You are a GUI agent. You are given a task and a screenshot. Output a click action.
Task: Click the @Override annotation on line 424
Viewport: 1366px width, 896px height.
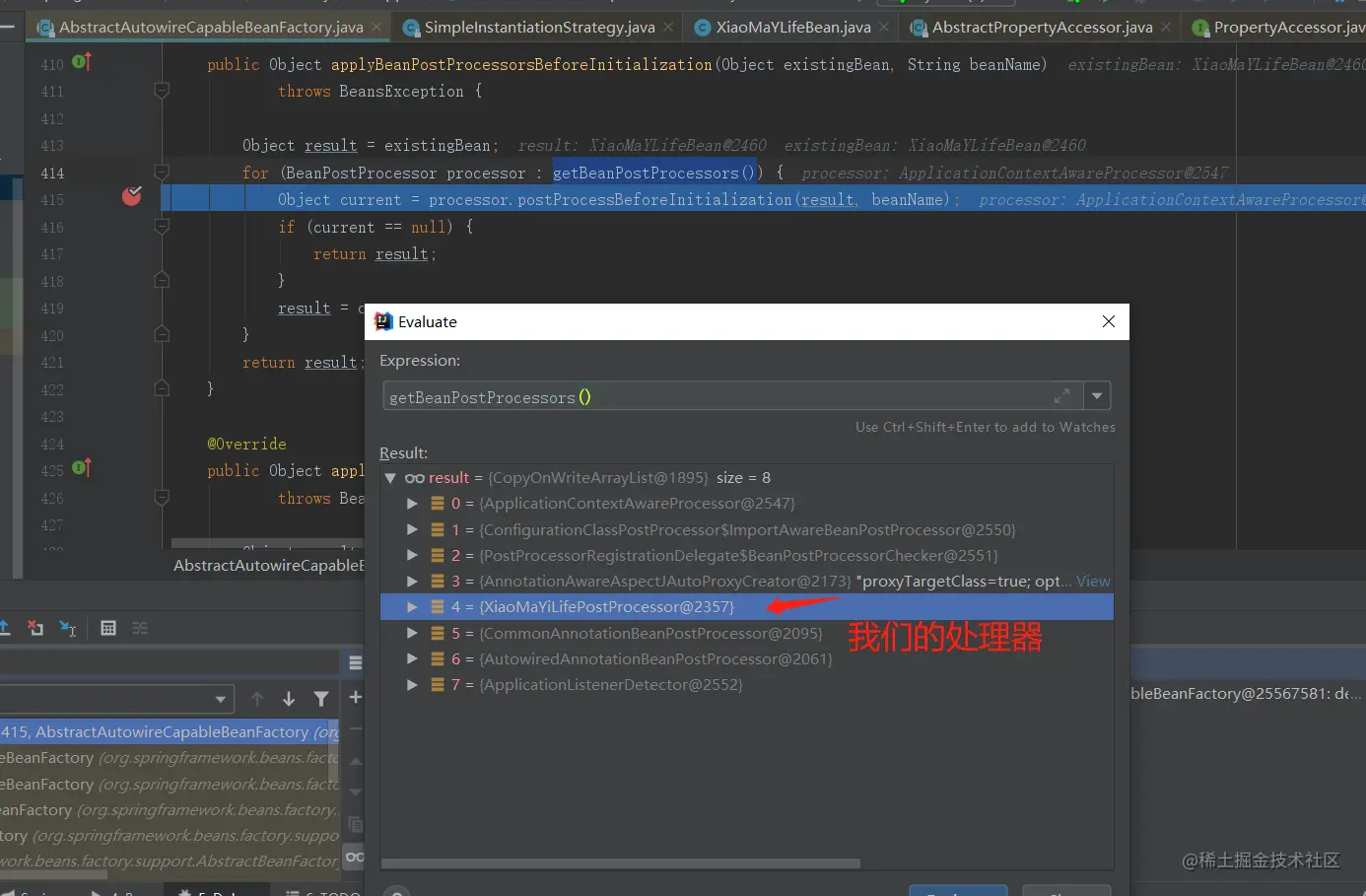[x=246, y=444]
